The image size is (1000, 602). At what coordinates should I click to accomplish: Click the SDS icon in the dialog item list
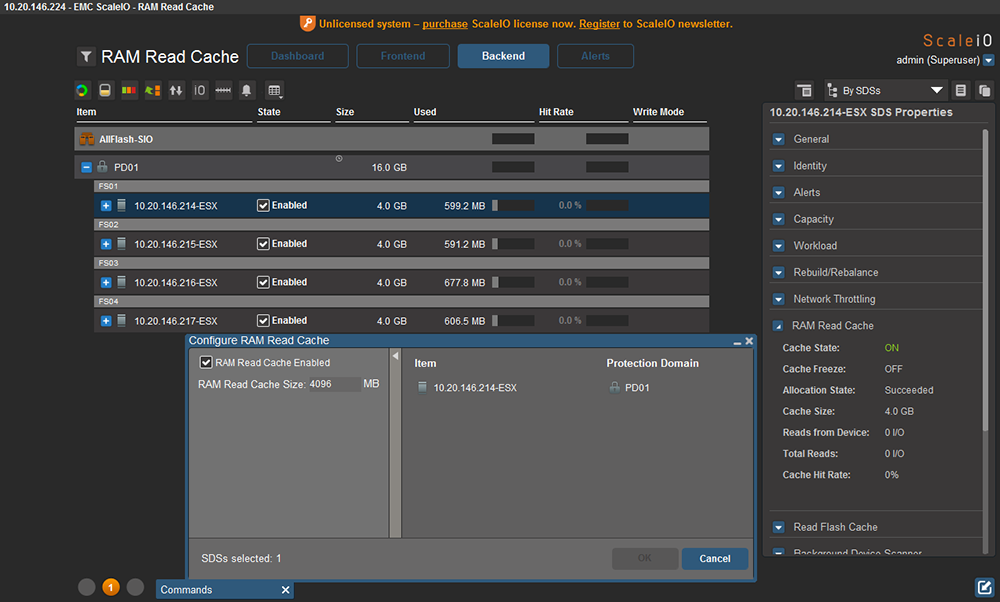(x=422, y=387)
